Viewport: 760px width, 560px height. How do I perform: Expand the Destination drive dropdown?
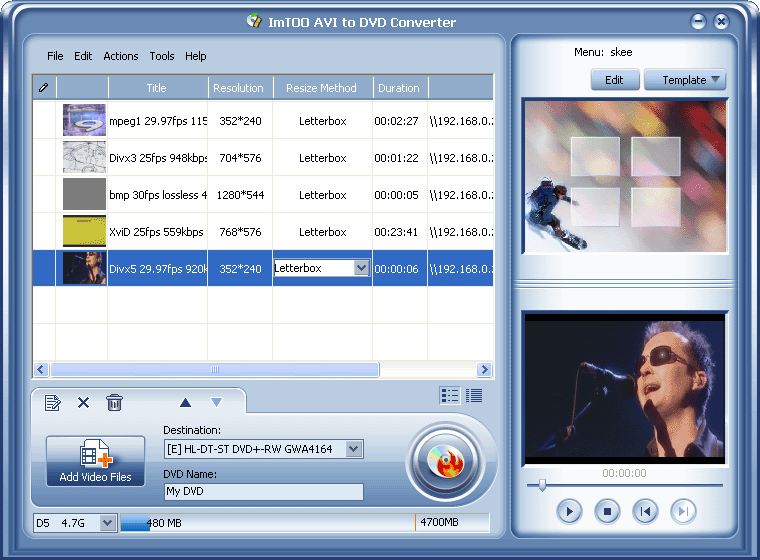pos(354,449)
